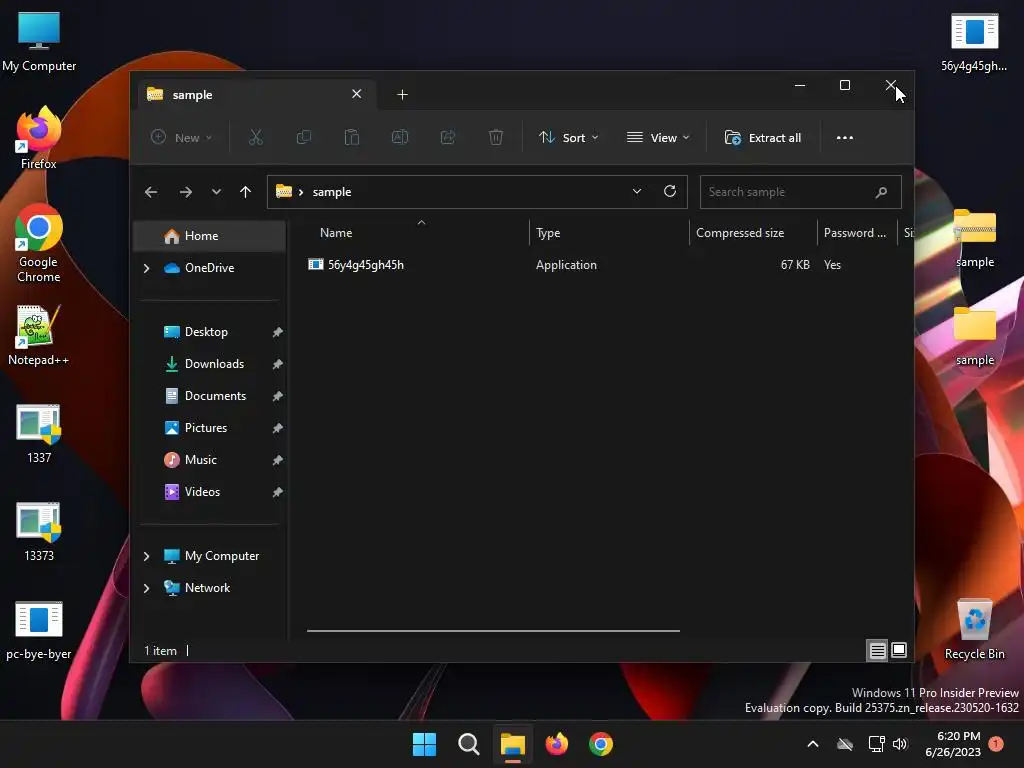1024x768 pixels.
Task: Sort by Password column header
Action: click(x=857, y=232)
